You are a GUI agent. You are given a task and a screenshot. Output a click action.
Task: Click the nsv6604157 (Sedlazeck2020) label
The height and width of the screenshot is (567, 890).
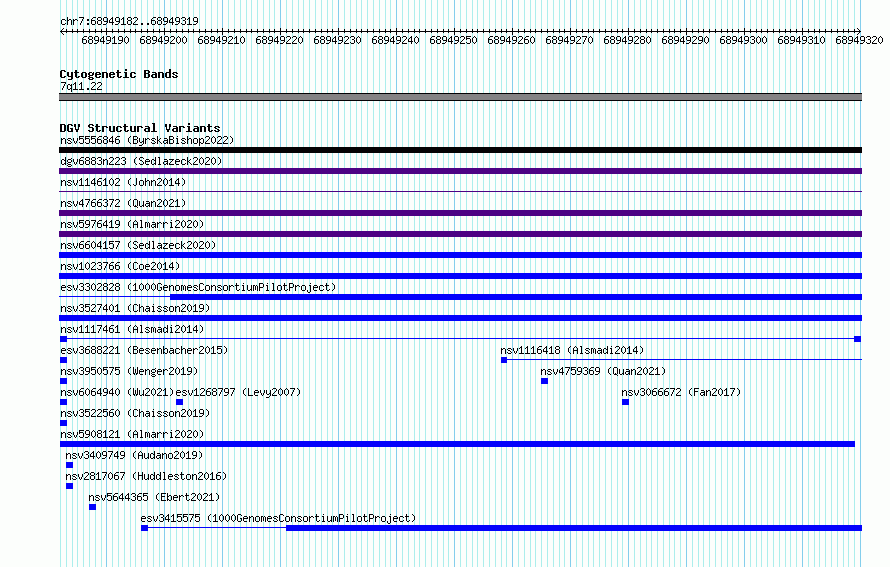point(138,245)
